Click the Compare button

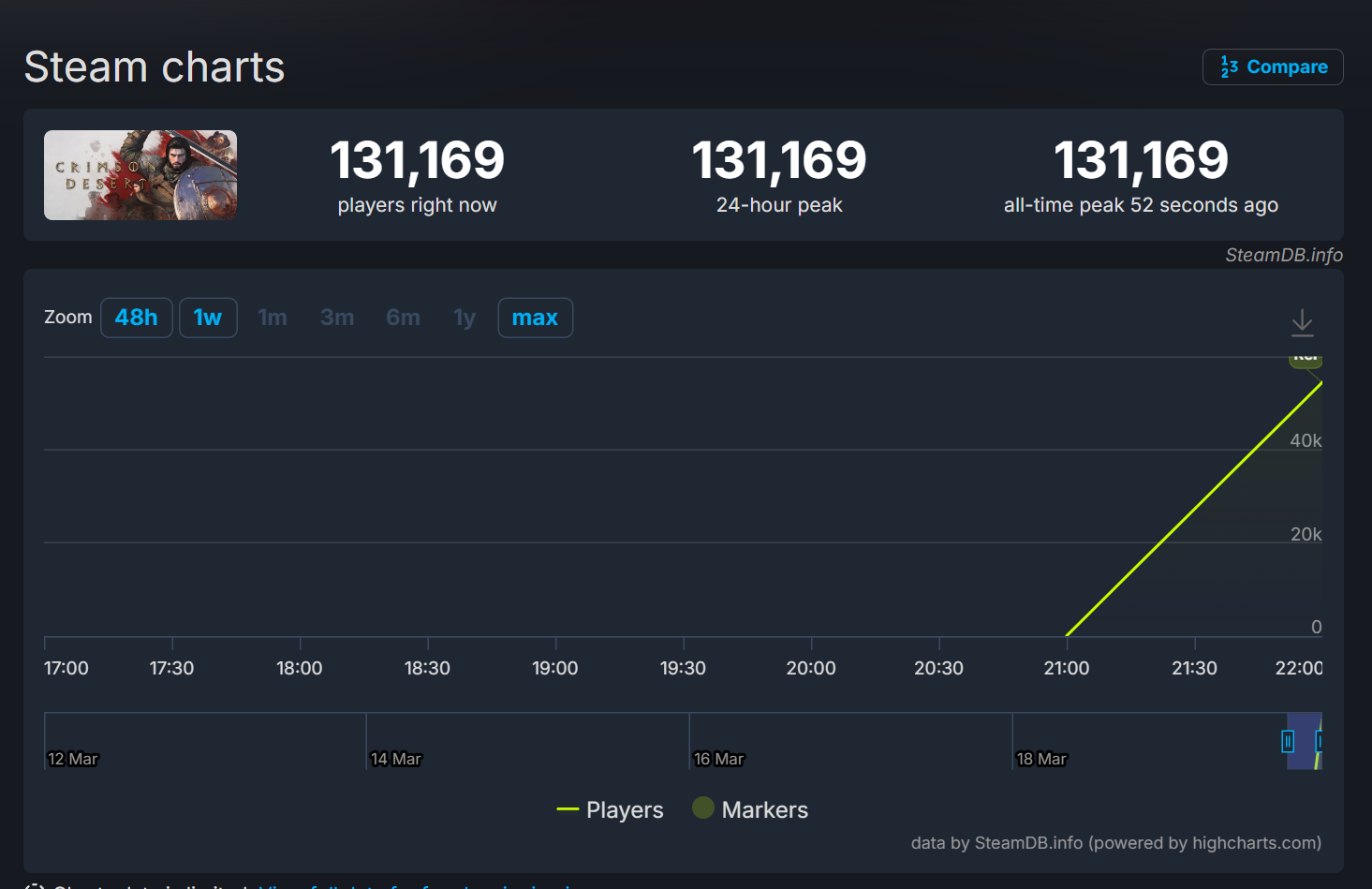pos(1273,67)
